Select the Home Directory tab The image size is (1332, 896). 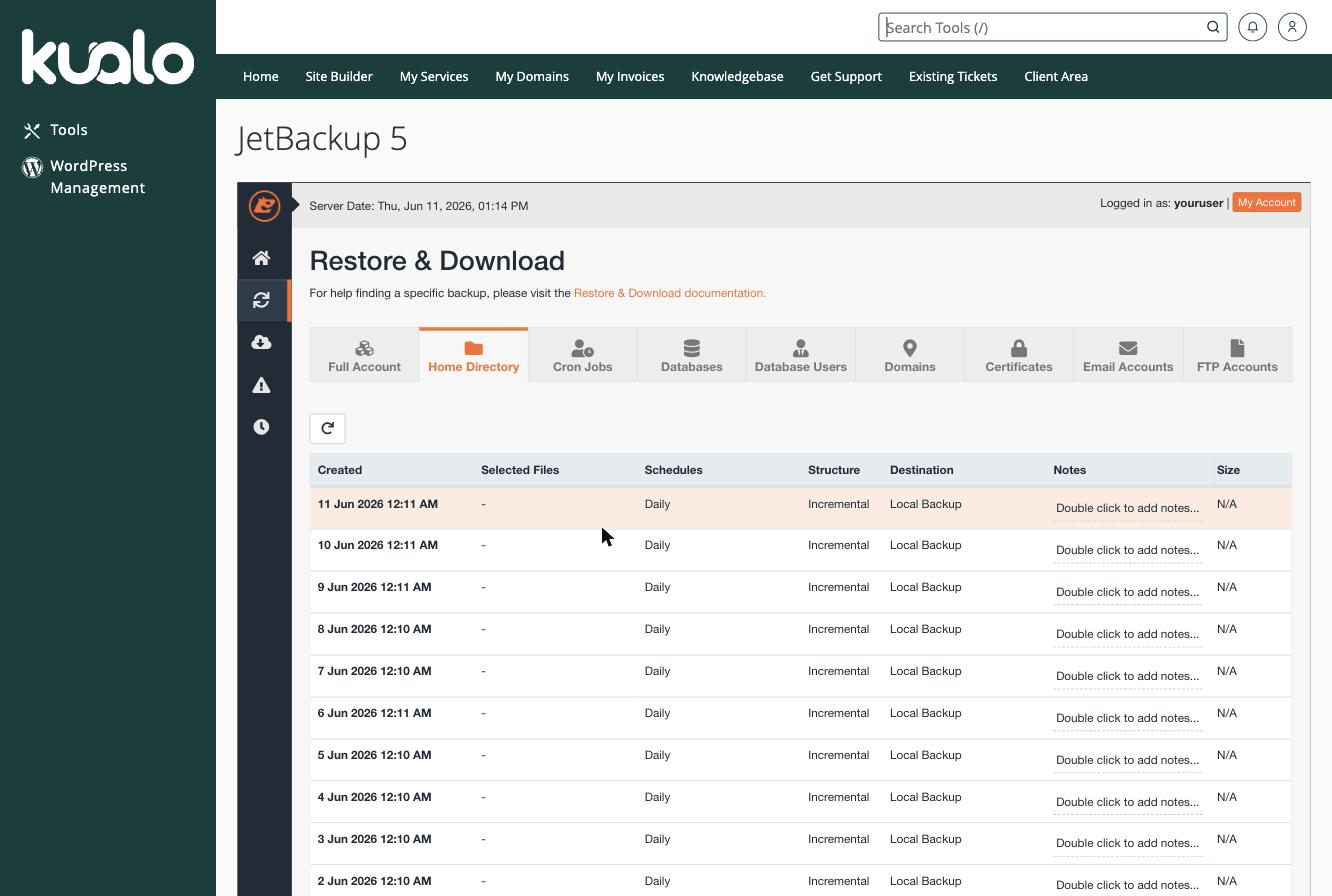[x=473, y=355]
